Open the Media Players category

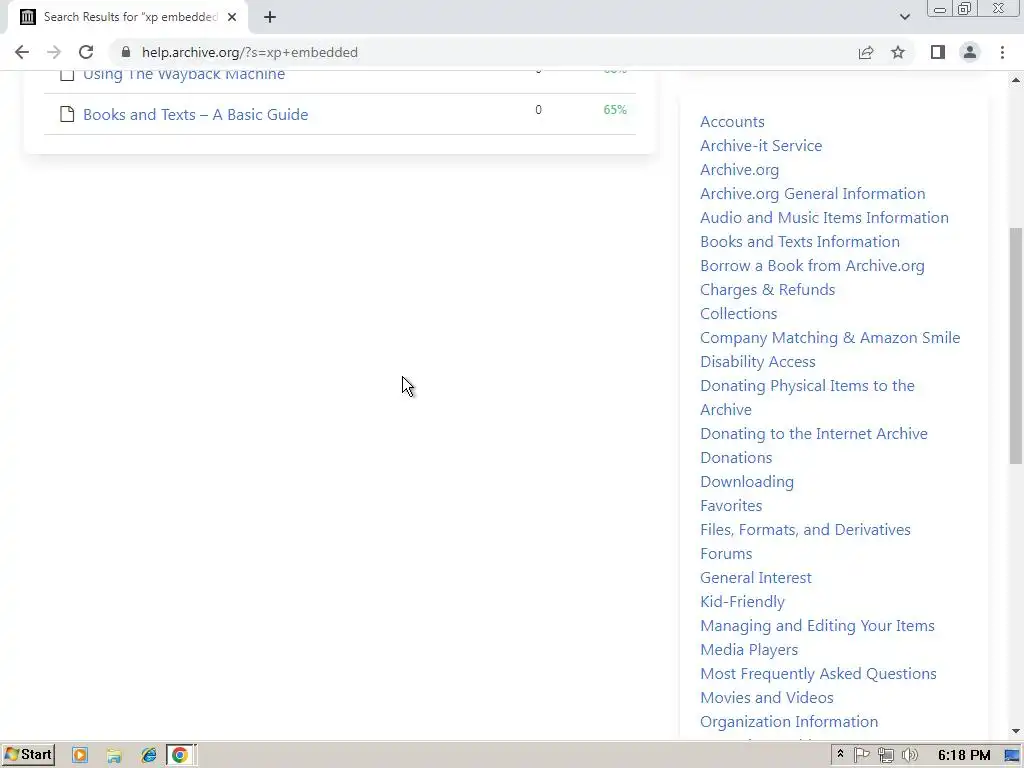[748, 650]
